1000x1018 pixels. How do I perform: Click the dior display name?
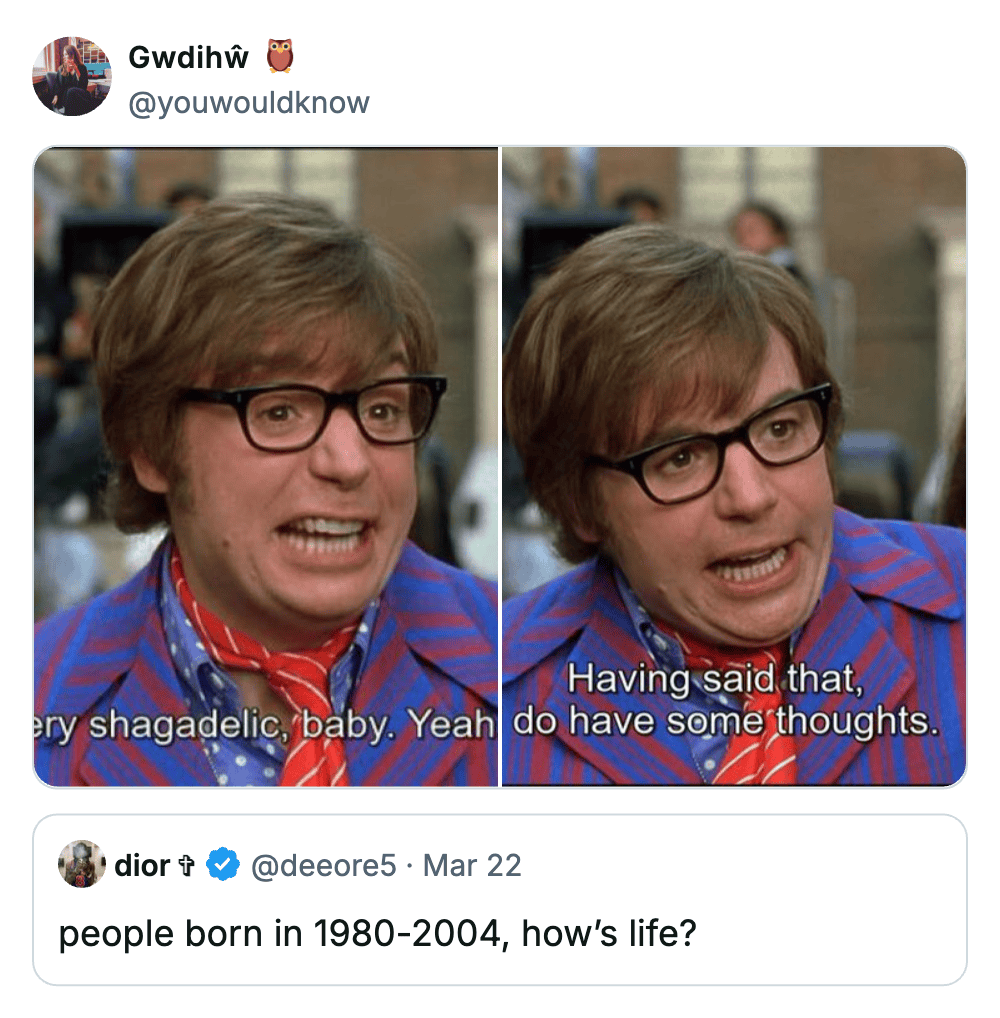pyautogui.click(x=142, y=865)
